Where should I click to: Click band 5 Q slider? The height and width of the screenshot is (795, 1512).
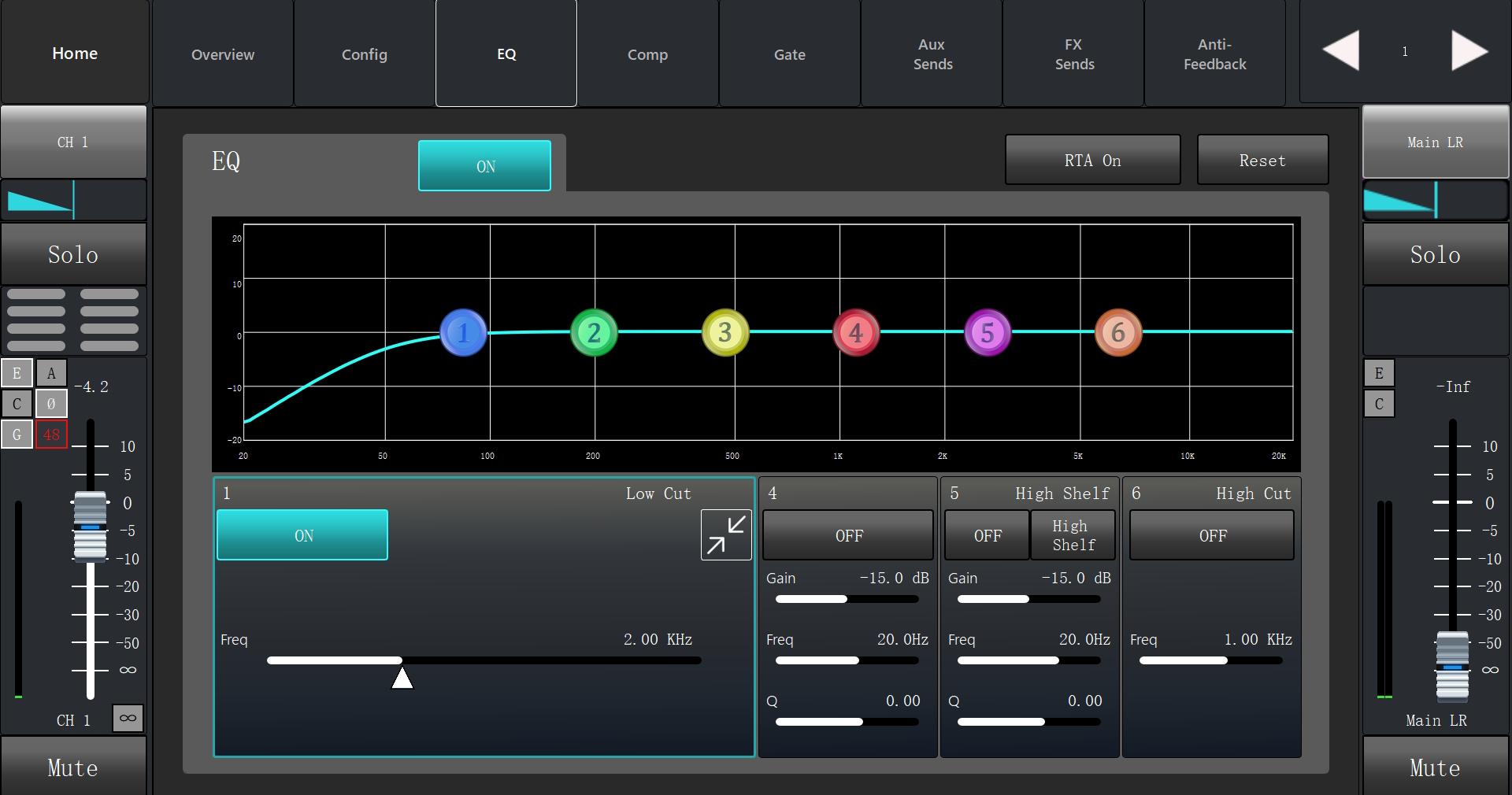[x=1029, y=722]
